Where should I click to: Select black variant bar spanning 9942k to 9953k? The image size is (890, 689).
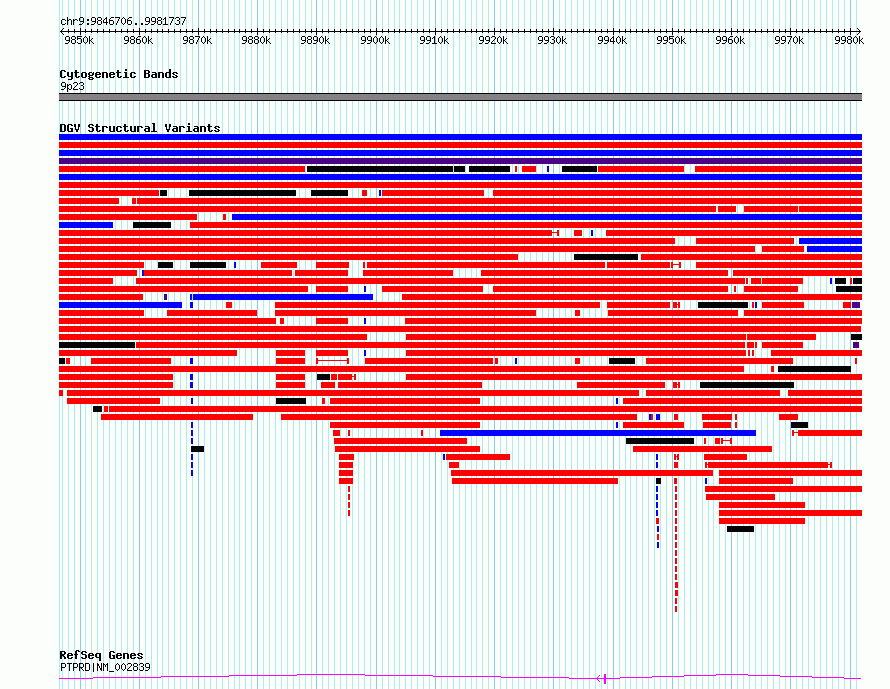point(660,441)
